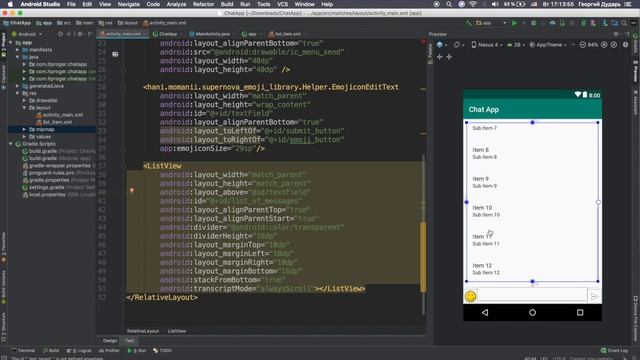Click the Make Project hammer icon
This screenshot has width=640, height=360.
click(469, 23)
